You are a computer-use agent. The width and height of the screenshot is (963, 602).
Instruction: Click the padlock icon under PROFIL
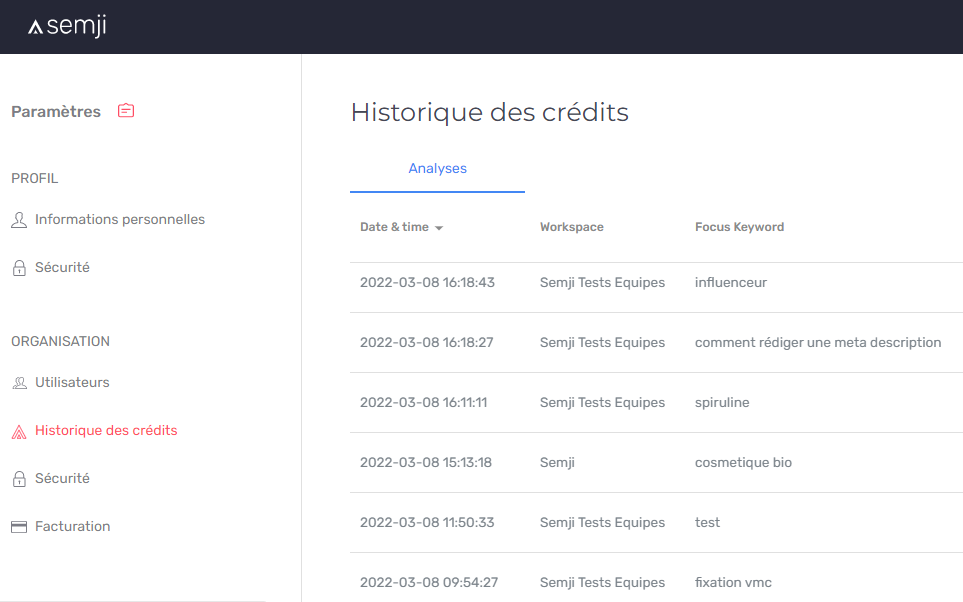click(x=19, y=268)
